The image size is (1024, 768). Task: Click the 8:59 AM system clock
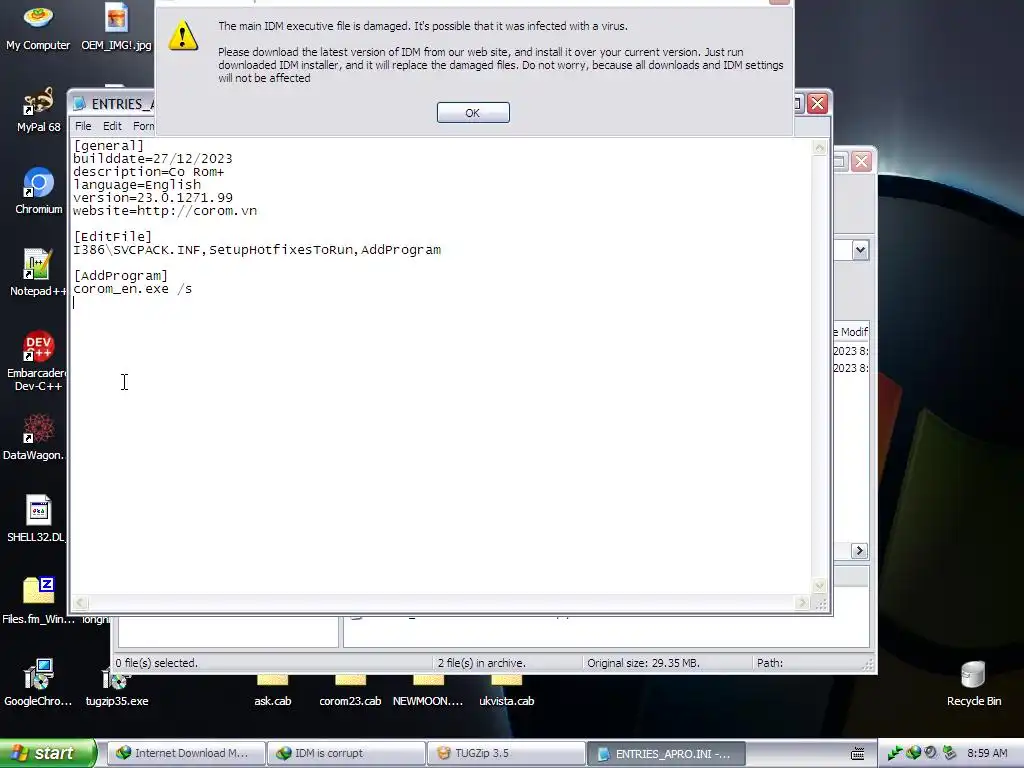coord(987,753)
